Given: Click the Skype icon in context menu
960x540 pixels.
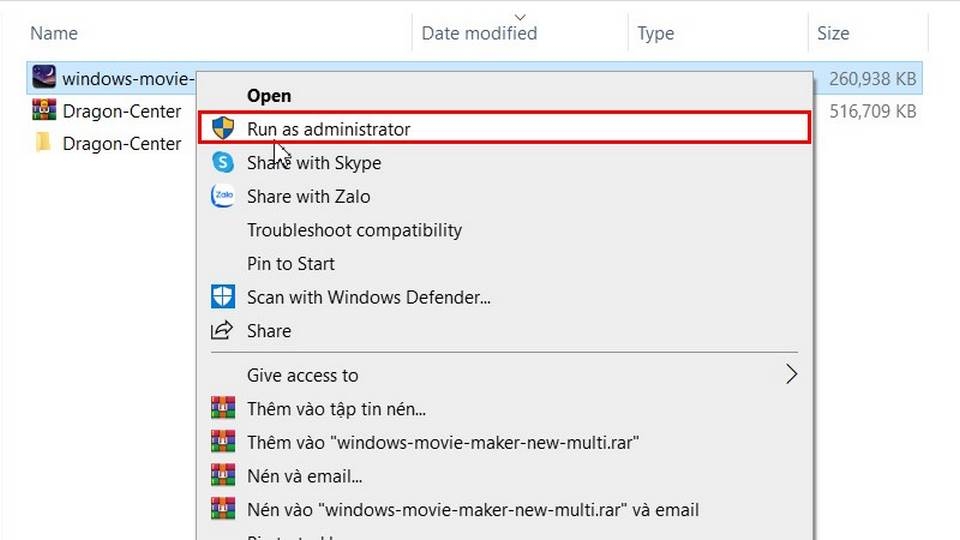Looking at the screenshot, I should [223, 162].
